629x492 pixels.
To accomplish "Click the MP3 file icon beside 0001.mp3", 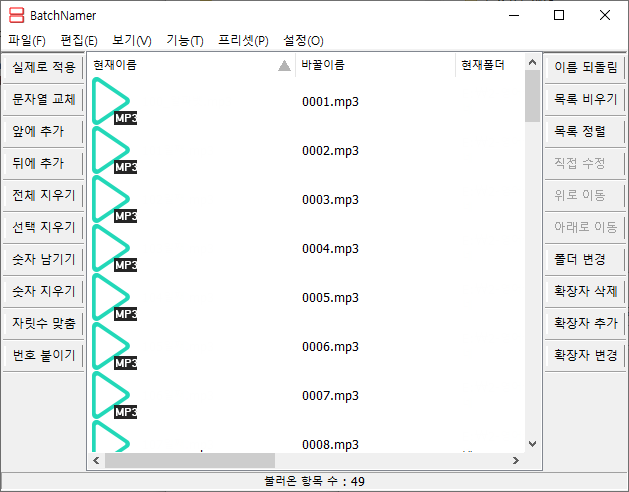I will [114, 101].
